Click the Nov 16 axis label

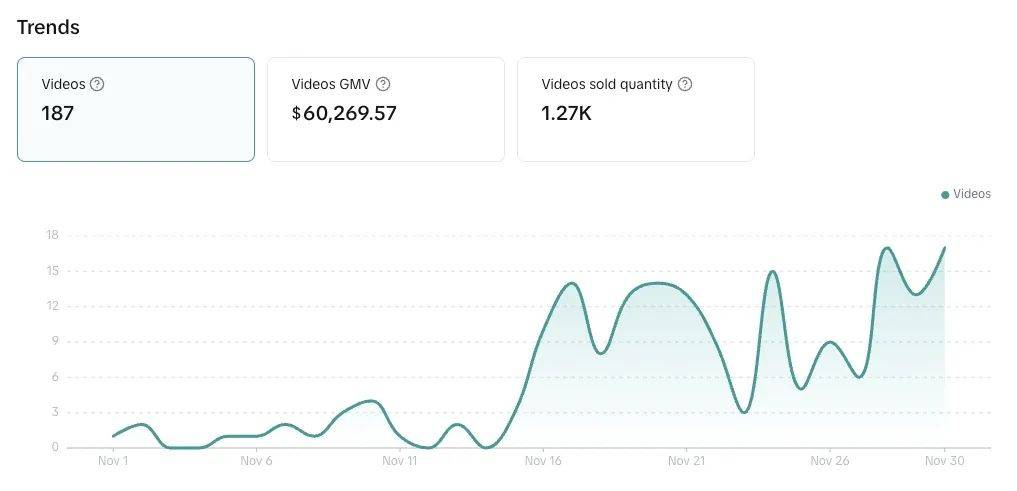click(x=543, y=461)
